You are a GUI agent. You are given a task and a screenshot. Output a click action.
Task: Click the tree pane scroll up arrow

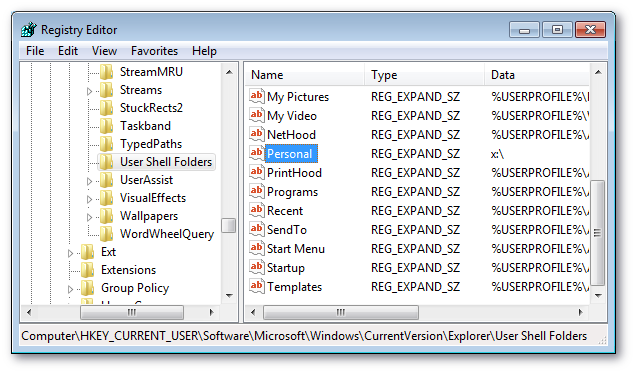point(229,72)
